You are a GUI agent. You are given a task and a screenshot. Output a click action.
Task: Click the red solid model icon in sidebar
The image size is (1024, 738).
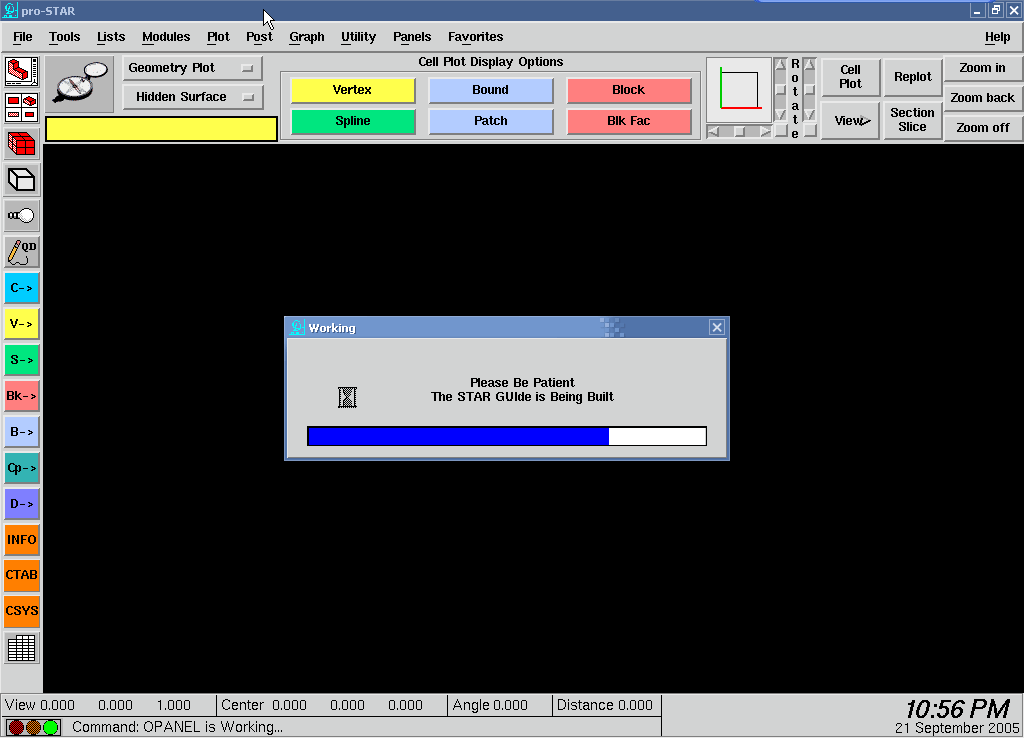point(22,71)
